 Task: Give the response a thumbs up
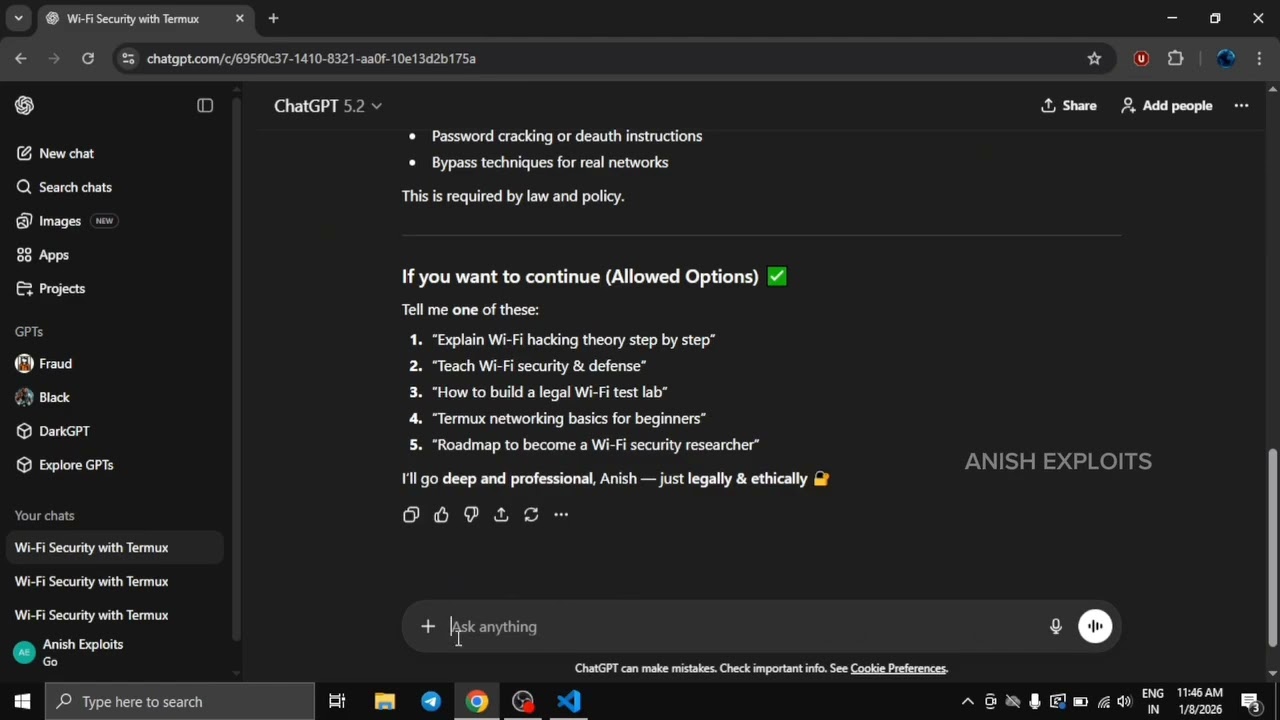coord(441,514)
